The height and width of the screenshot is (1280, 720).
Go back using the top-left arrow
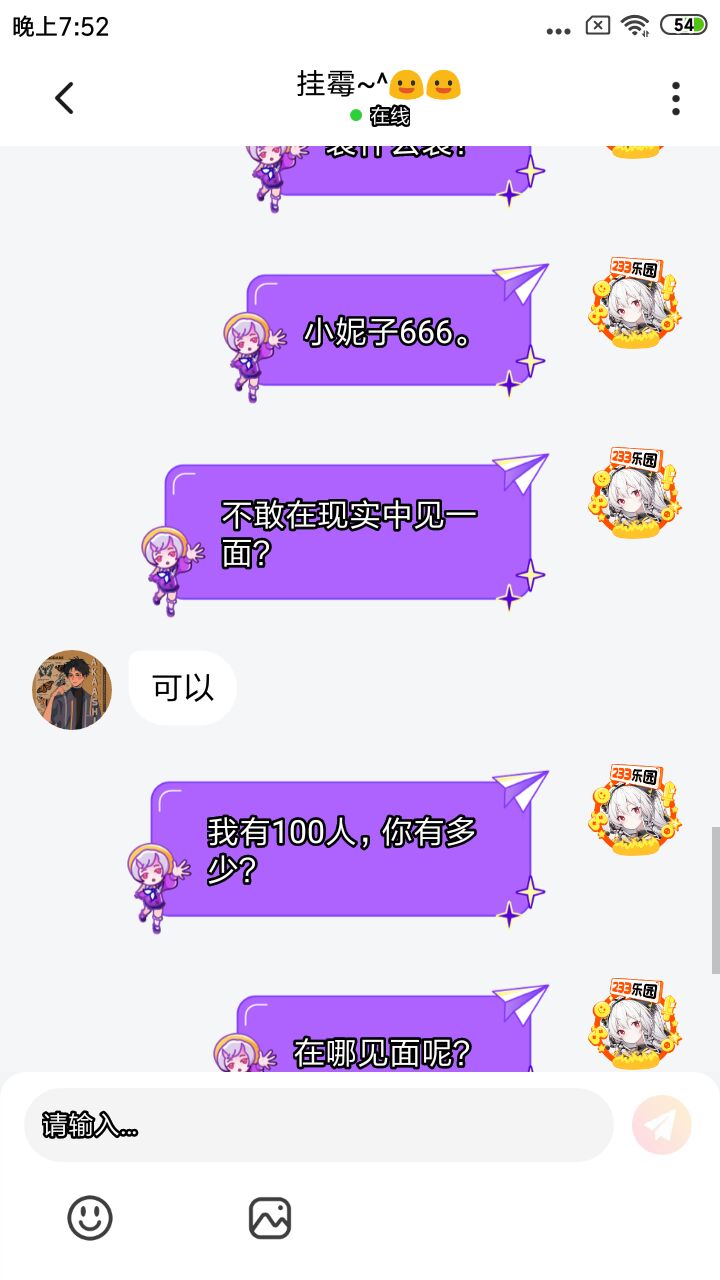[64, 98]
